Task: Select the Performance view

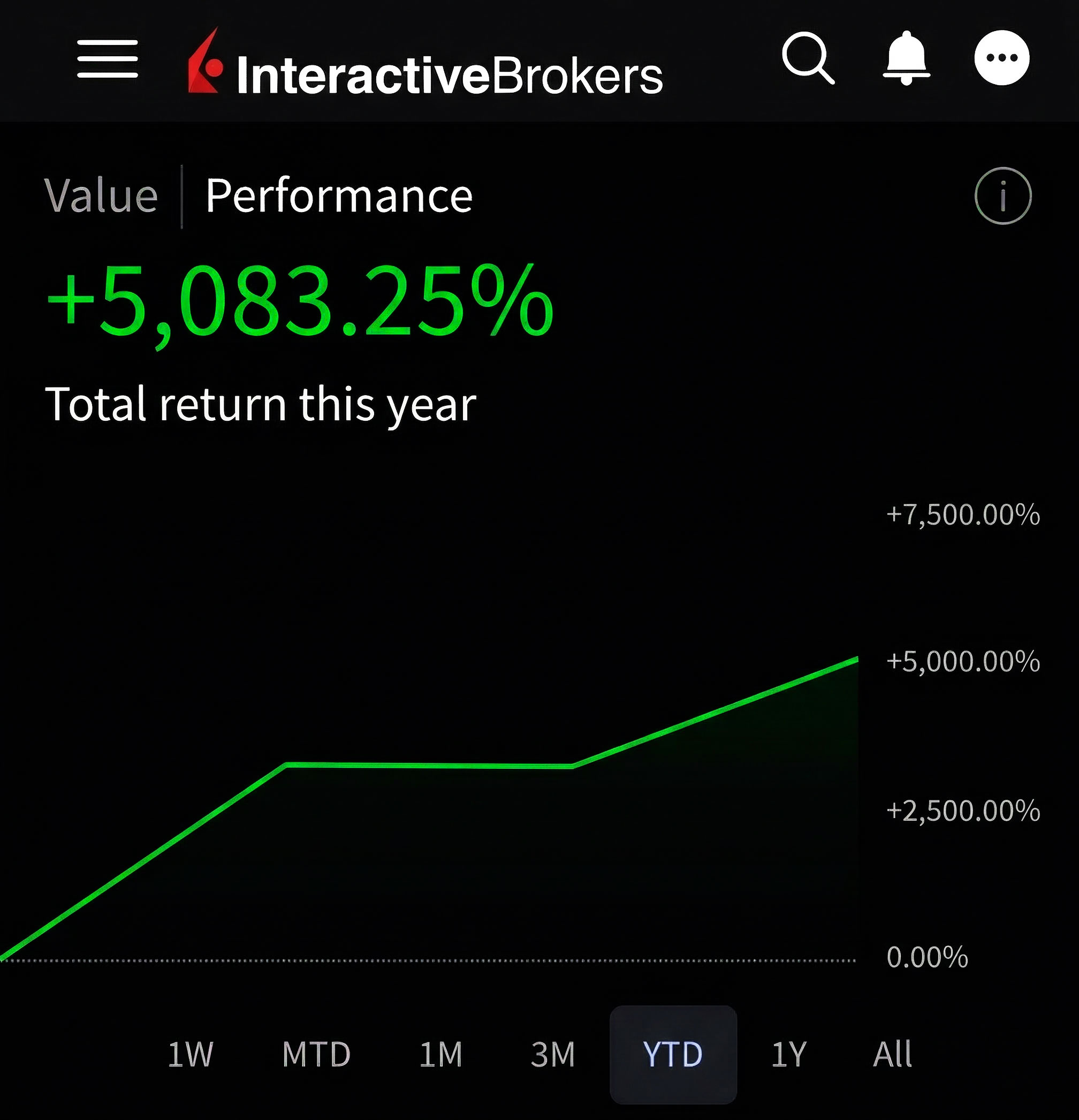Action: 339,196
